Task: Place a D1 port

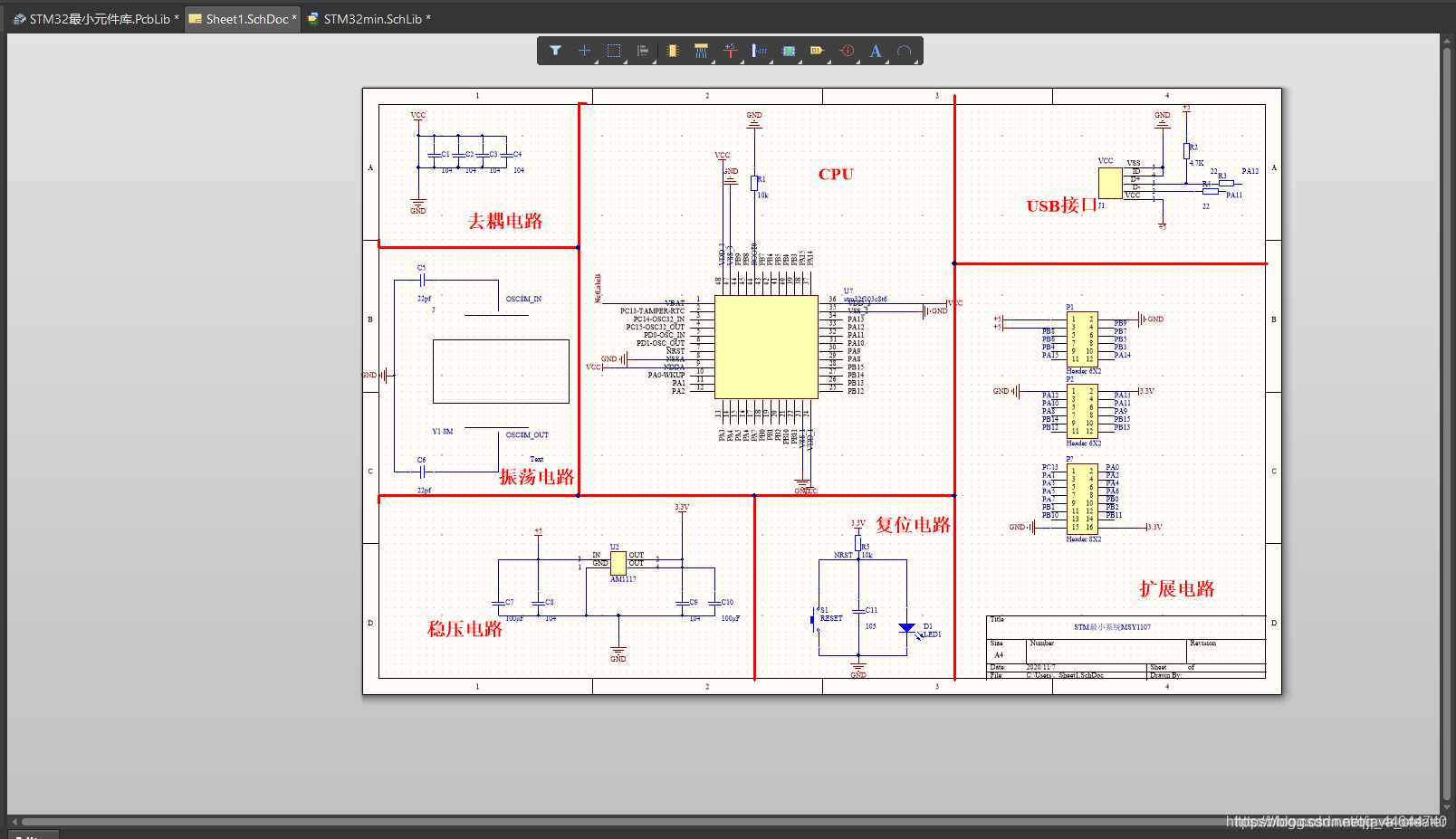Action: [x=818, y=51]
